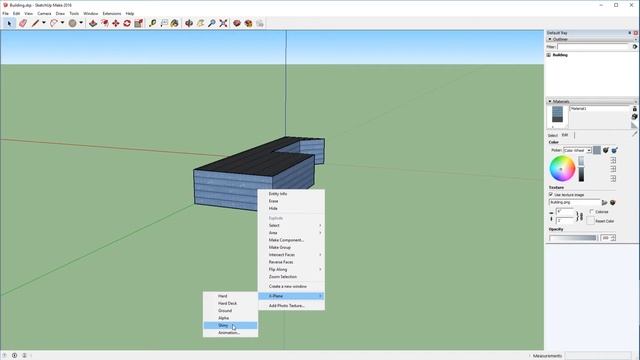Select the Text label tool
The width and height of the screenshot is (640, 360).
(164, 23)
